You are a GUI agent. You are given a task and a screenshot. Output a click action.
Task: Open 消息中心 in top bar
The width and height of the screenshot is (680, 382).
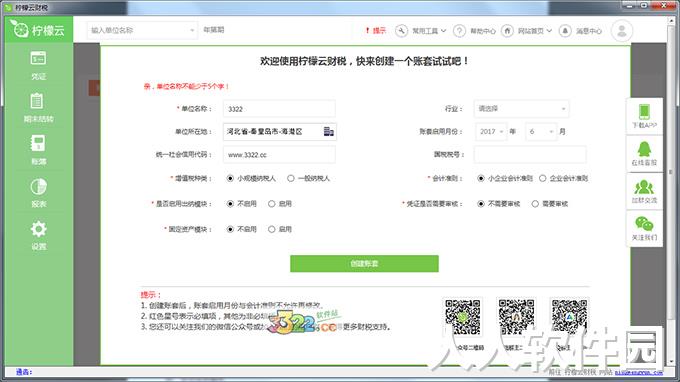pos(588,31)
